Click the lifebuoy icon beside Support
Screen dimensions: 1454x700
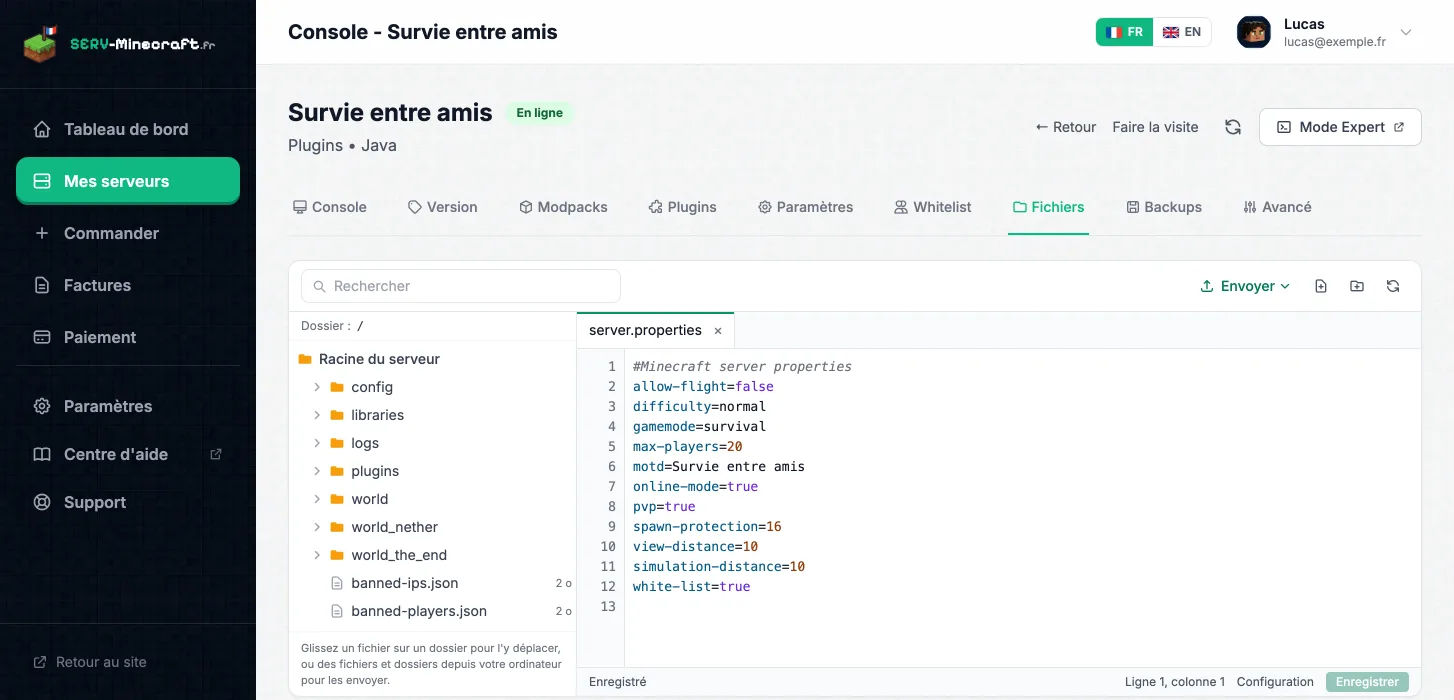[42, 502]
